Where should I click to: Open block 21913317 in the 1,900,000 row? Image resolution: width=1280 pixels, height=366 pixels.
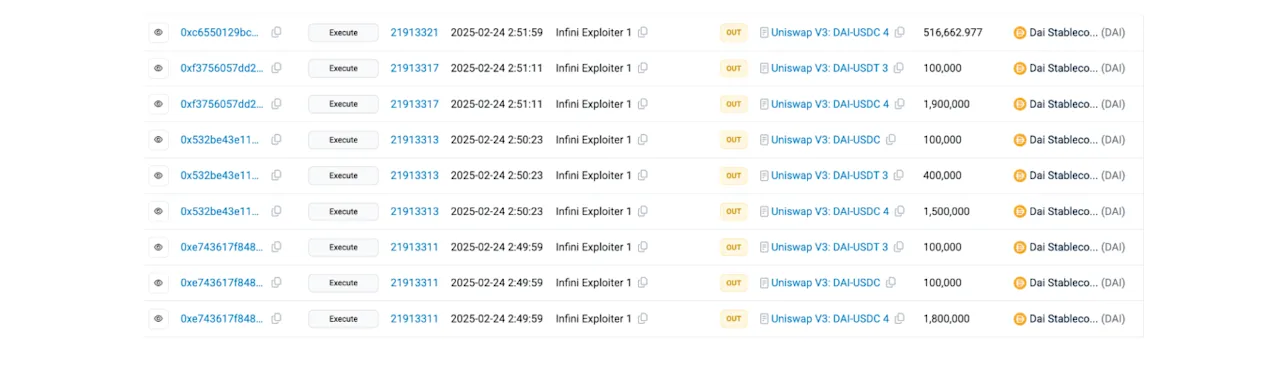[x=414, y=104]
